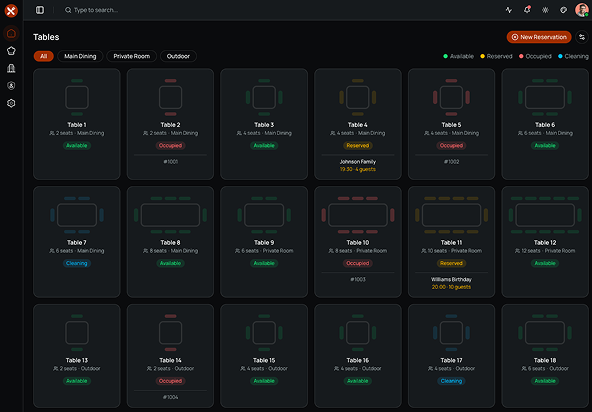Select the Main Dining filter tab
592x412 pixels.
point(80,56)
